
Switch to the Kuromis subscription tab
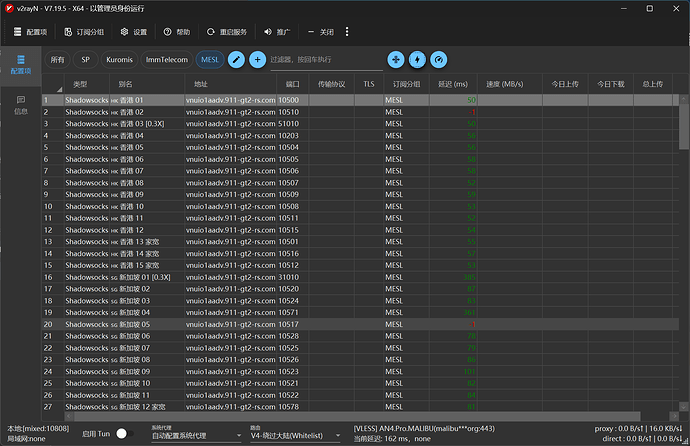[119, 59]
